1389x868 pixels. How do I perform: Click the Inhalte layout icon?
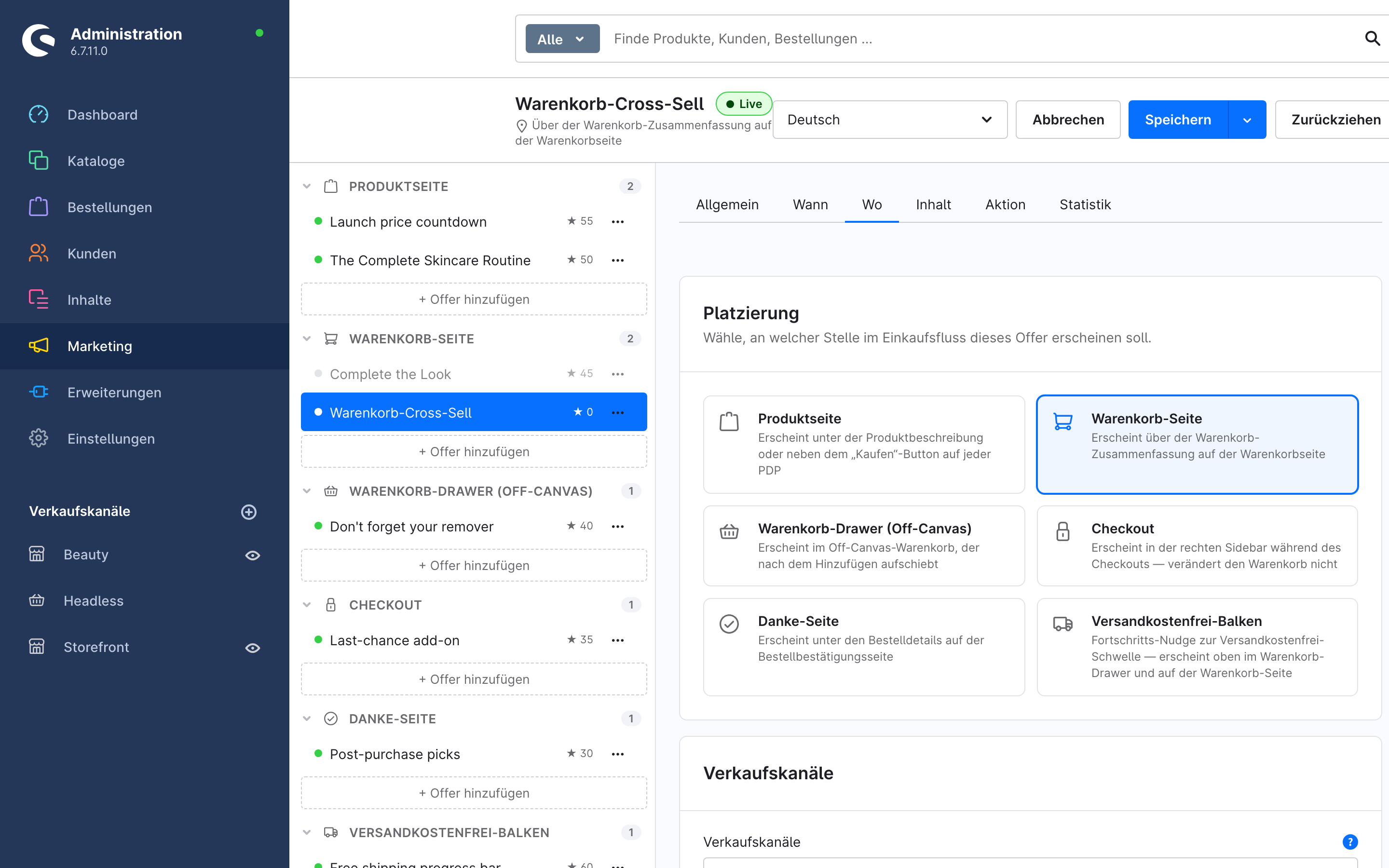pyautogui.click(x=39, y=299)
